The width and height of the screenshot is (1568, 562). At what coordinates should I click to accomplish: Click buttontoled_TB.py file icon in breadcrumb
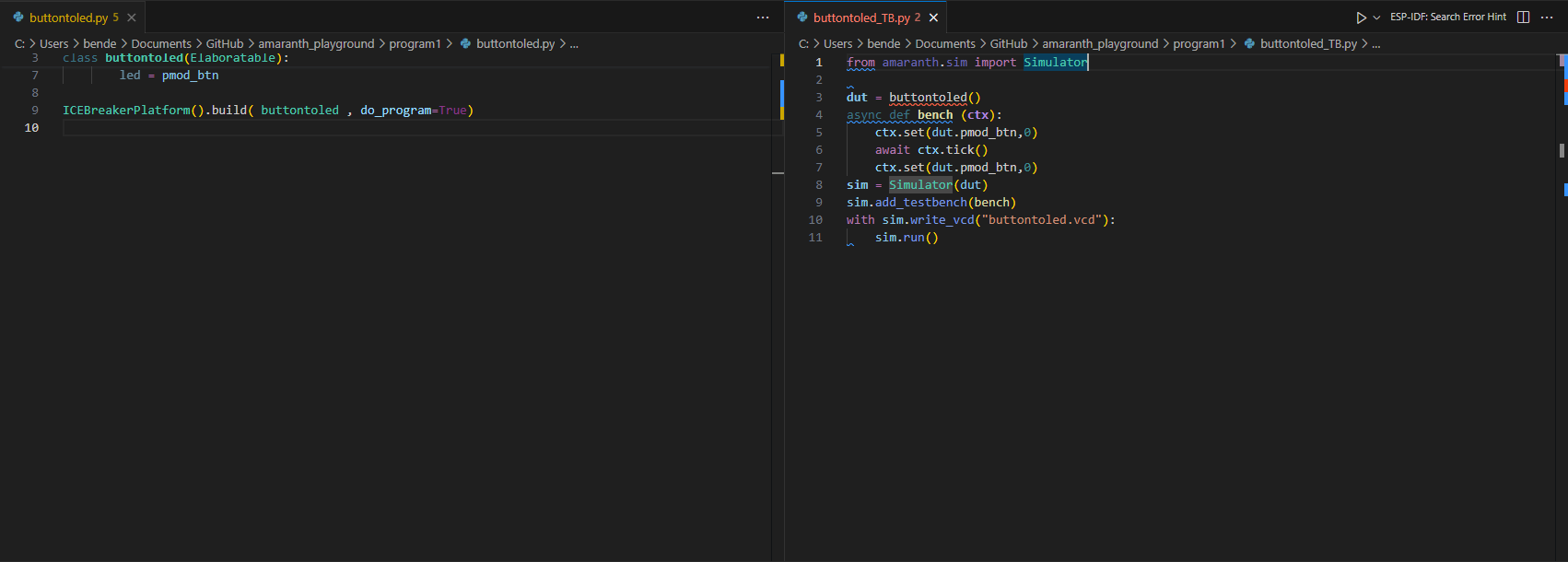pos(1249,43)
